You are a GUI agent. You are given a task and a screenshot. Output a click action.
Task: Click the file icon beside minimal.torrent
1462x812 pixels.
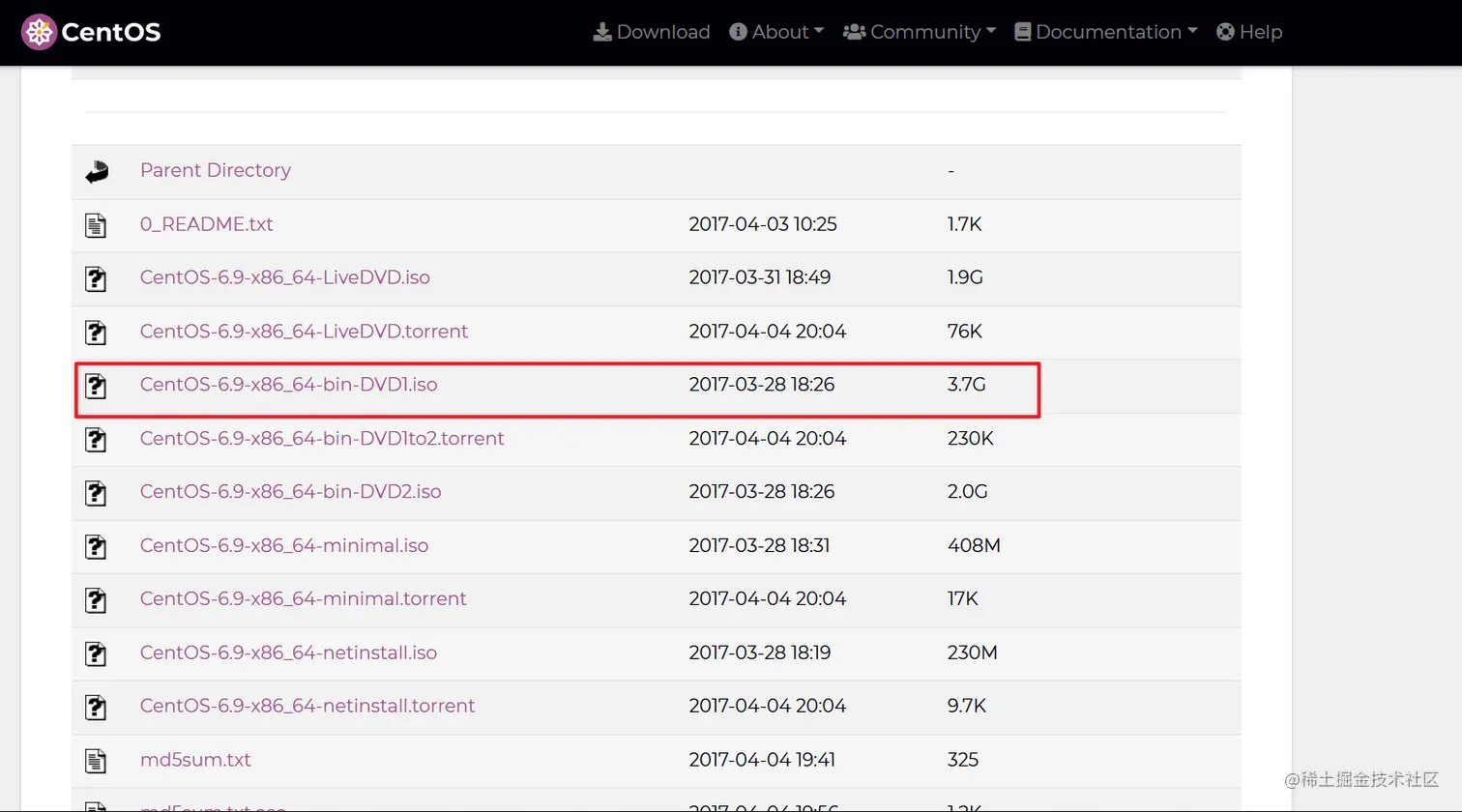click(x=96, y=600)
